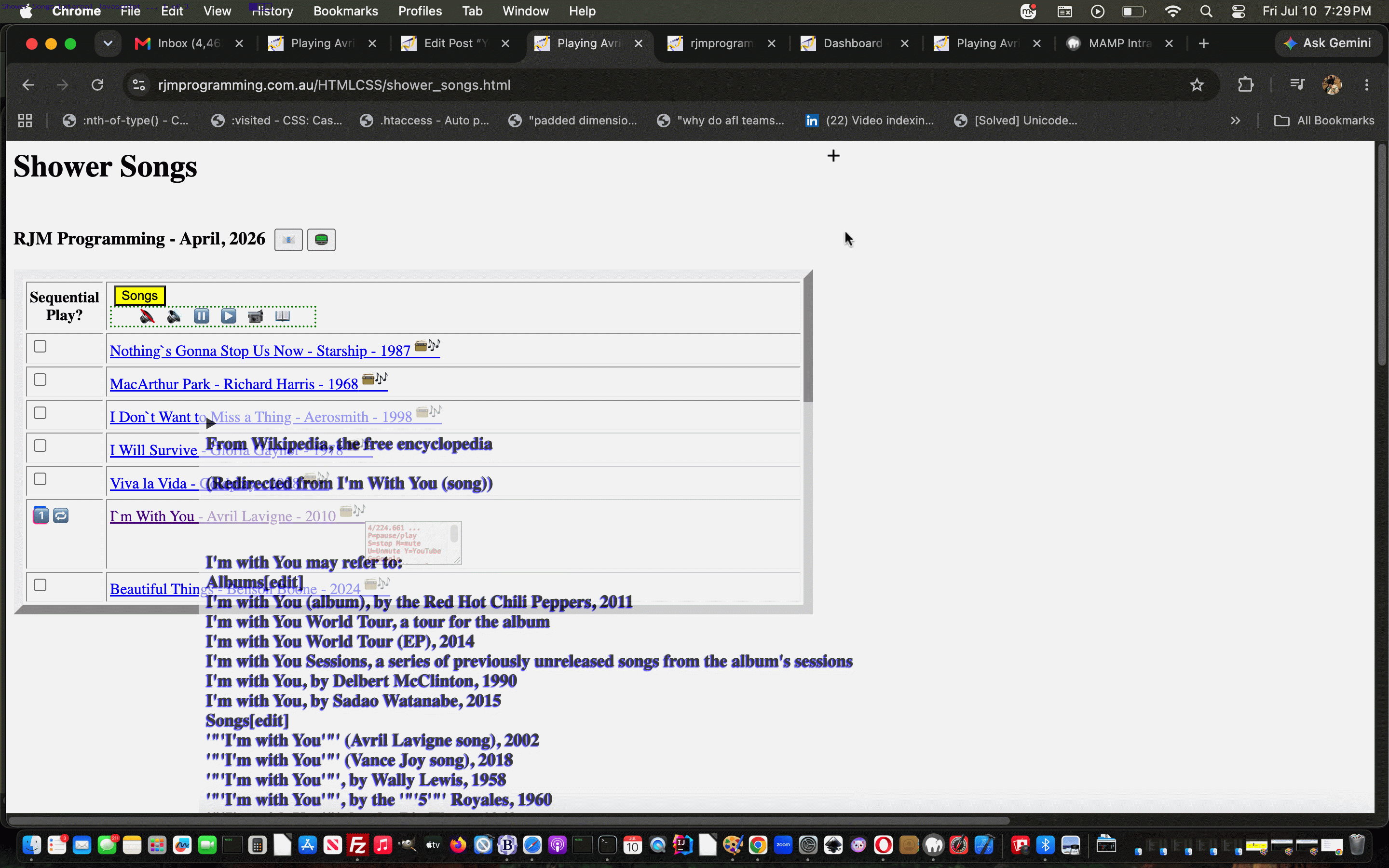
Task: Tick the MacArthur Park checkbox
Action: click(x=40, y=380)
